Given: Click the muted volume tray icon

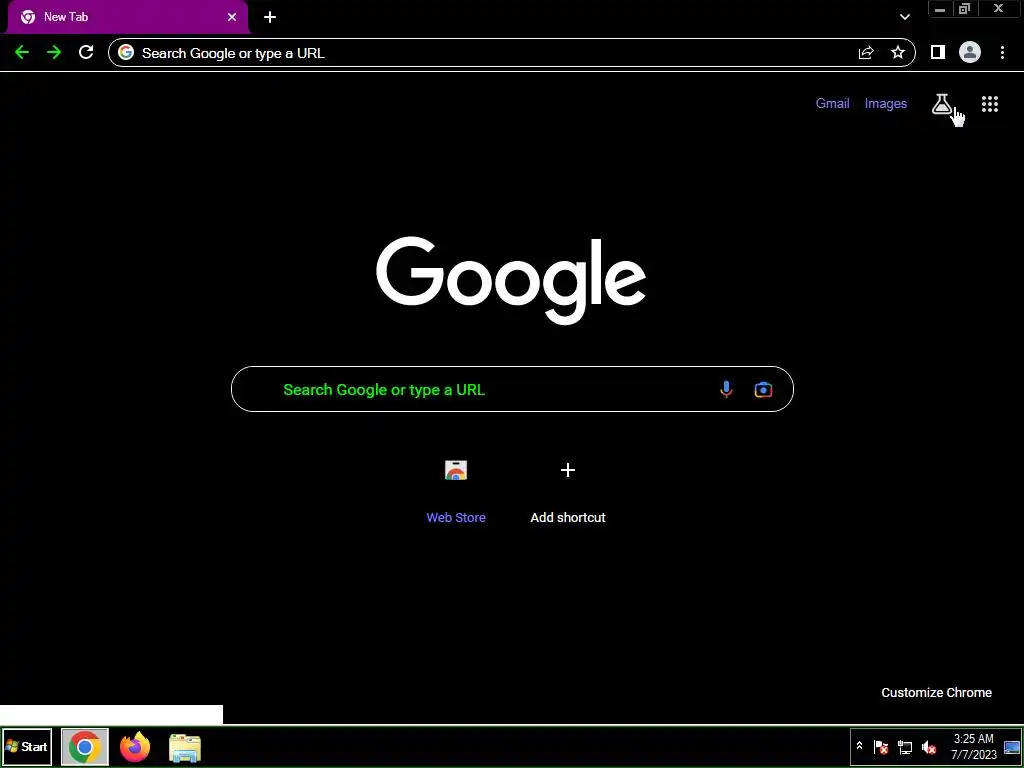Looking at the screenshot, I should (928, 747).
